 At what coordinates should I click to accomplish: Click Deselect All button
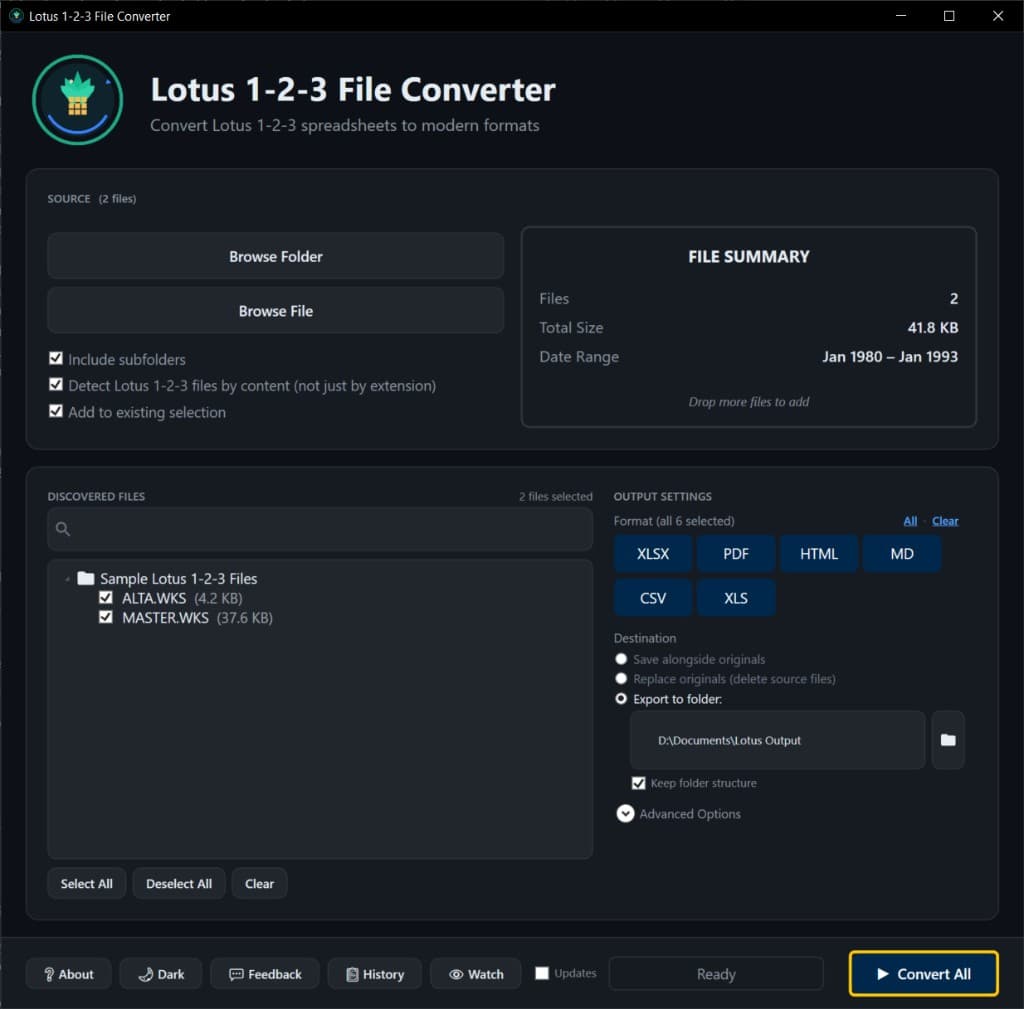(x=179, y=884)
